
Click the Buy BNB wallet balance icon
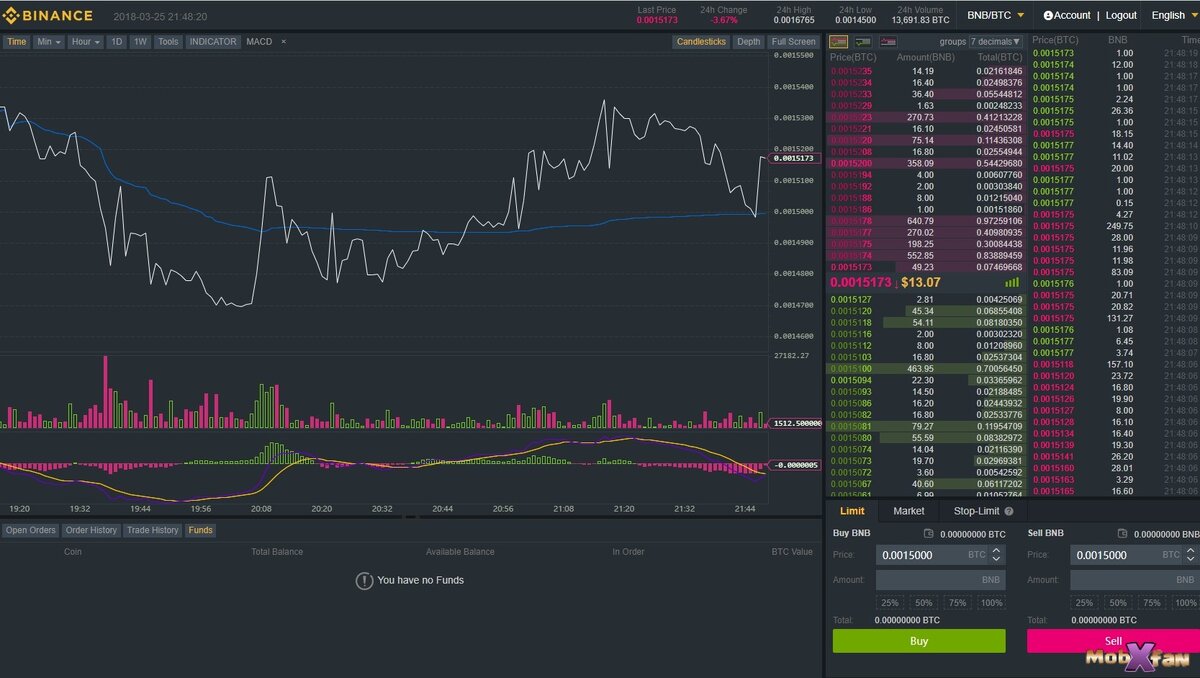(x=928, y=534)
